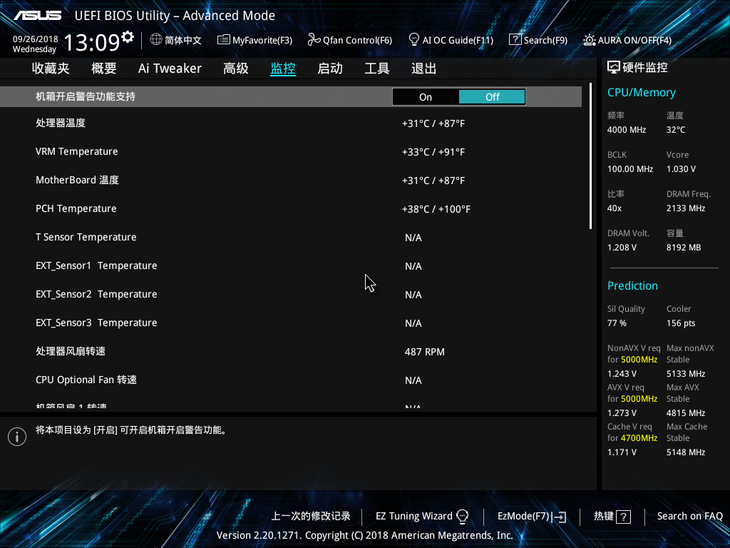Select the PCH Temperature row

[291, 209]
